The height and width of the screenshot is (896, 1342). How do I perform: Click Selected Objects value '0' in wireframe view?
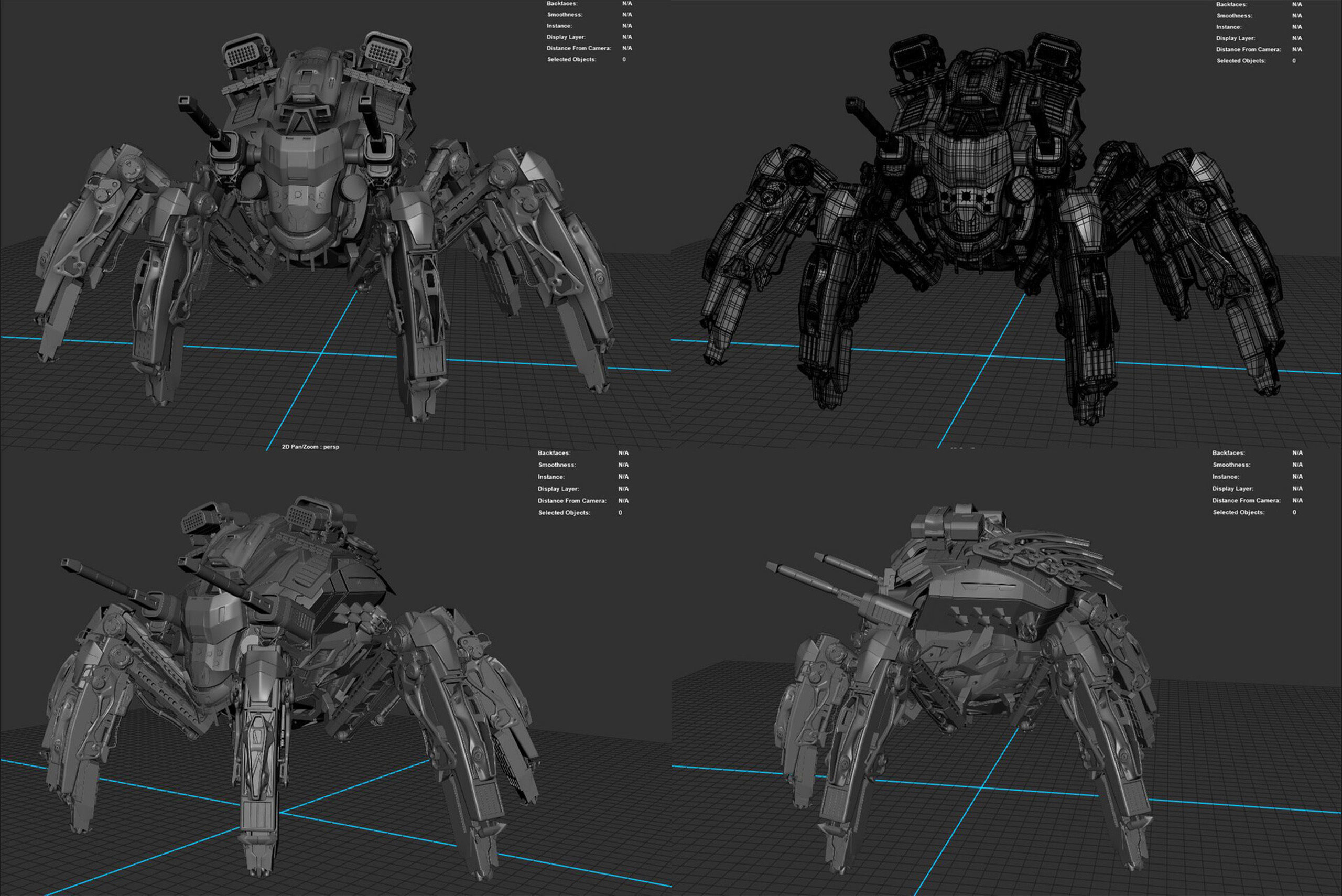1294,61
